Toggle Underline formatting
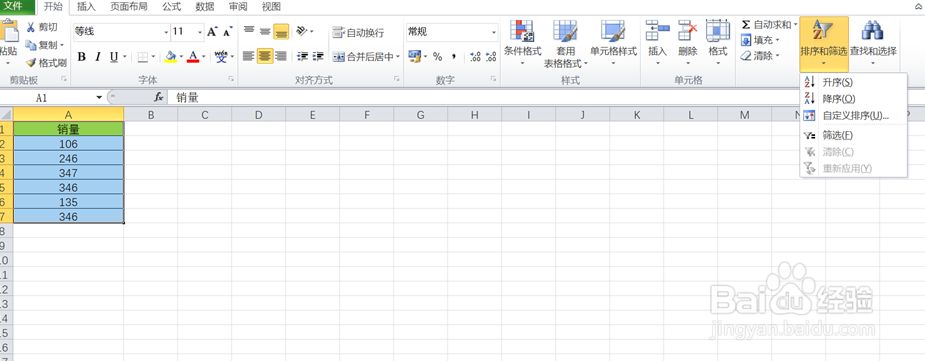925x361 pixels. tap(113, 57)
